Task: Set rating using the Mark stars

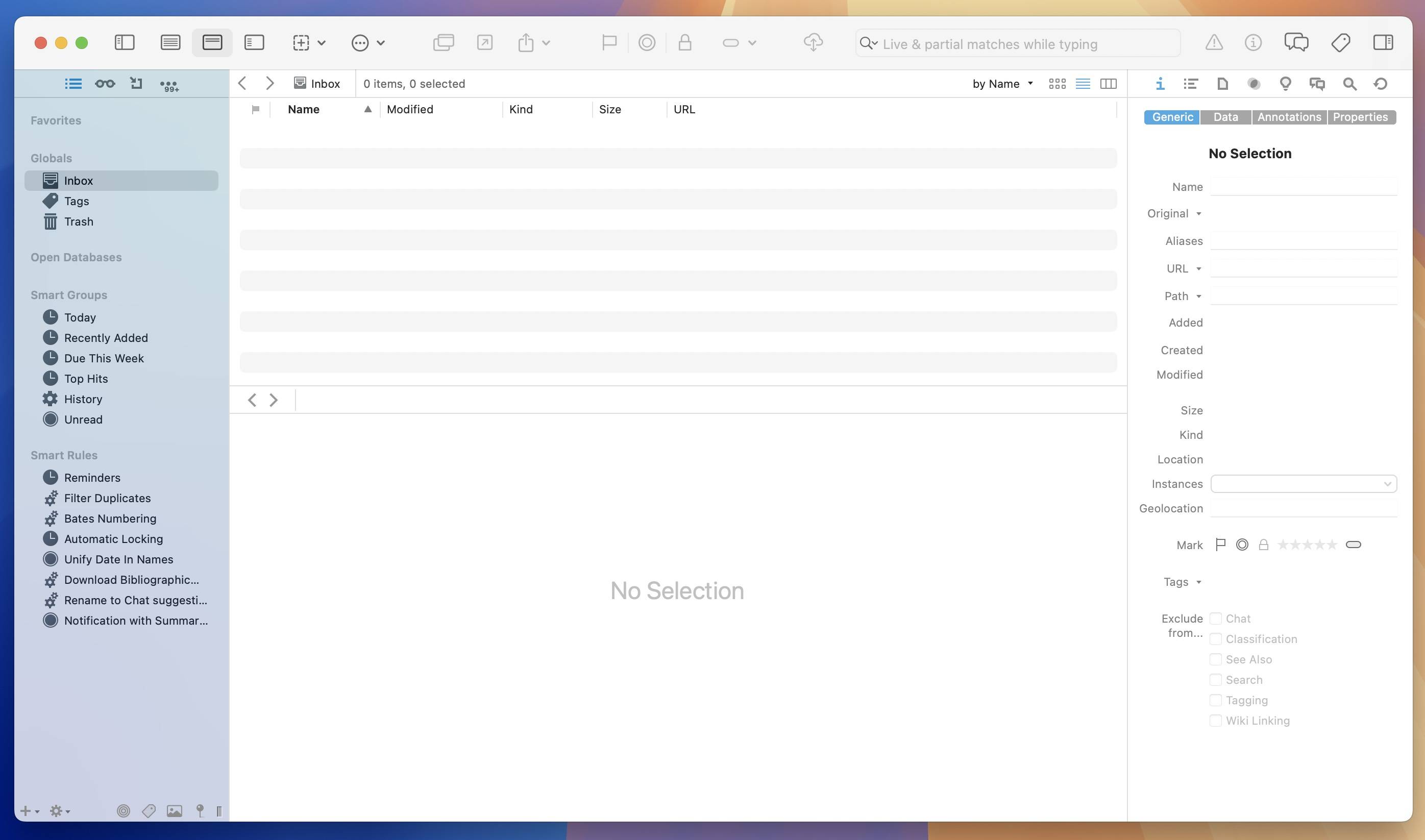Action: (x=1307, y=545)
